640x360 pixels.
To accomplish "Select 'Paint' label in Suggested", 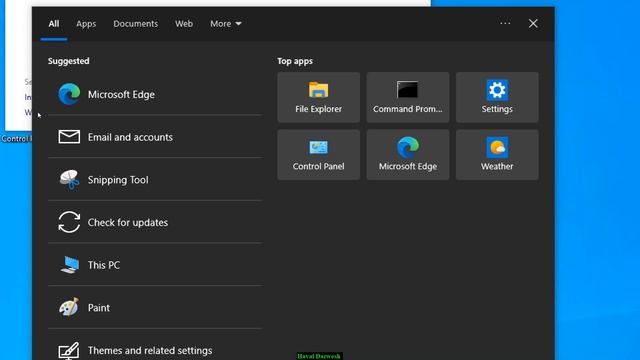I will [x=99, y=308].
